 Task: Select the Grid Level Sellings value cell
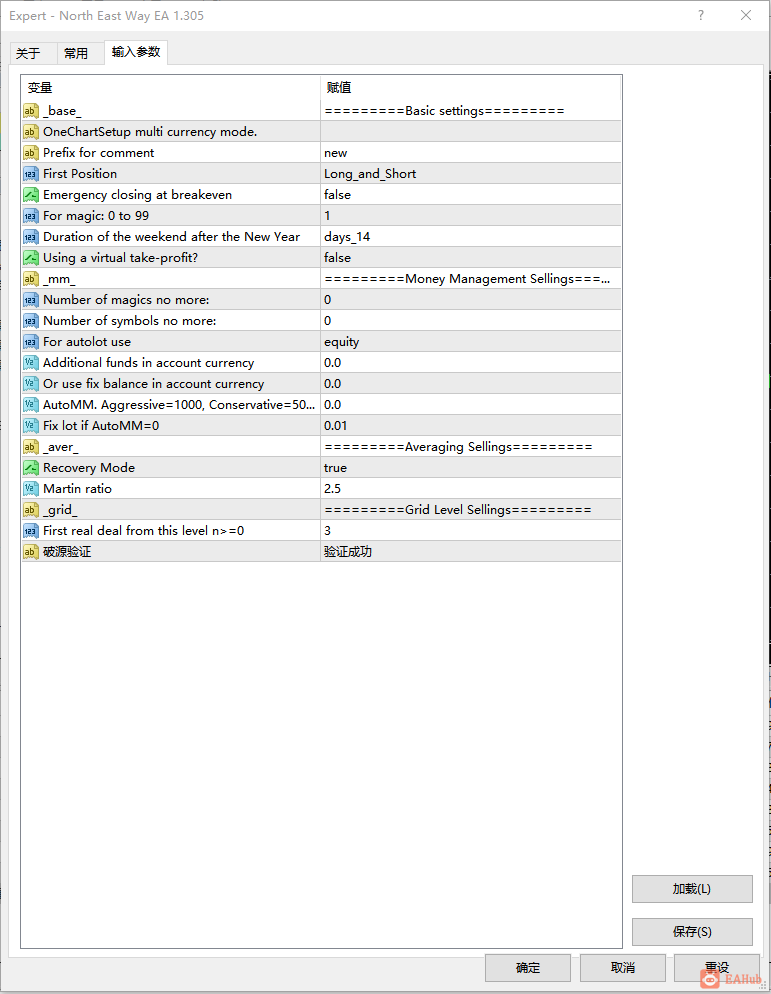coord(470,510)
